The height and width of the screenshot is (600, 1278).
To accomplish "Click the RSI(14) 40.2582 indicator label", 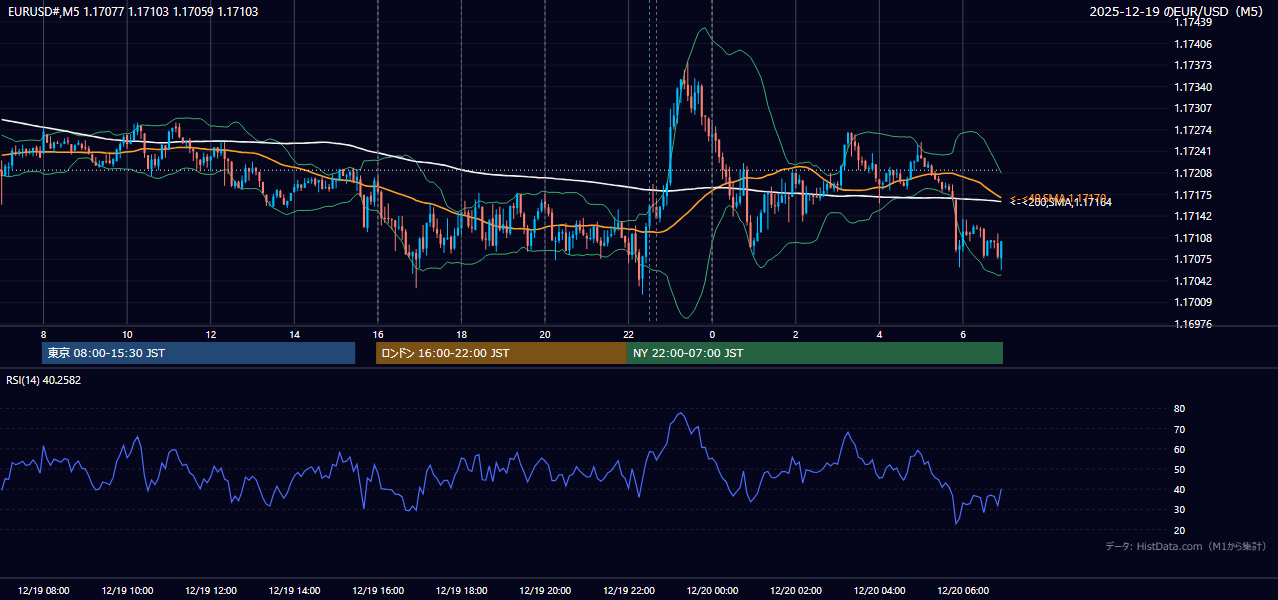I will (x=44, y=380).
